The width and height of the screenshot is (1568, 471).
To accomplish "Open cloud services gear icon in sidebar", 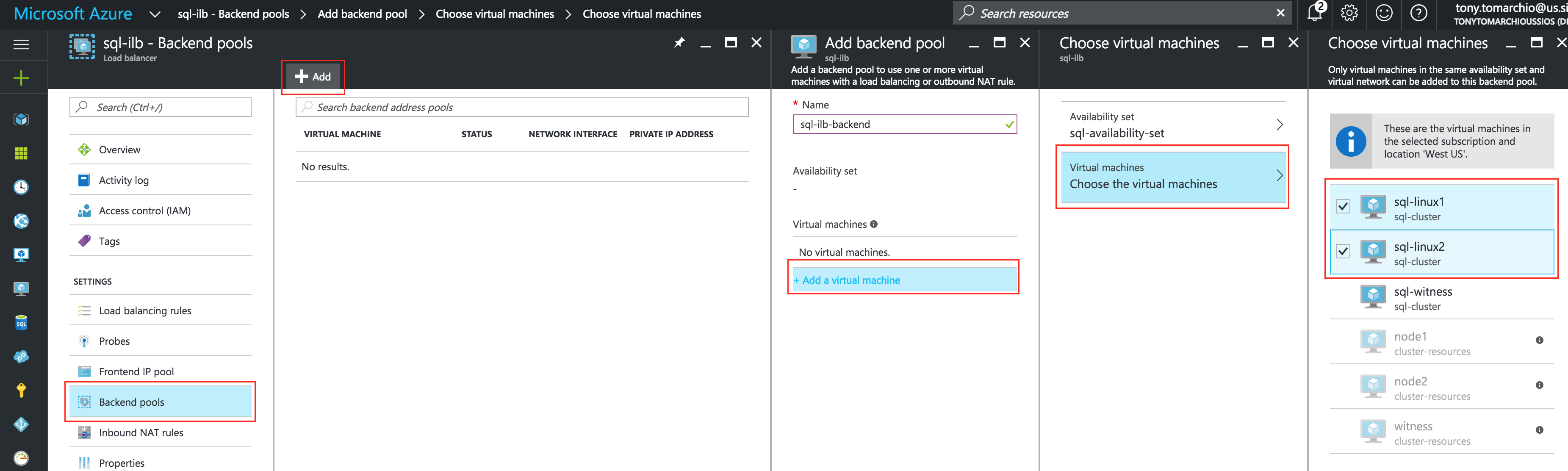I will pos(21,357).
